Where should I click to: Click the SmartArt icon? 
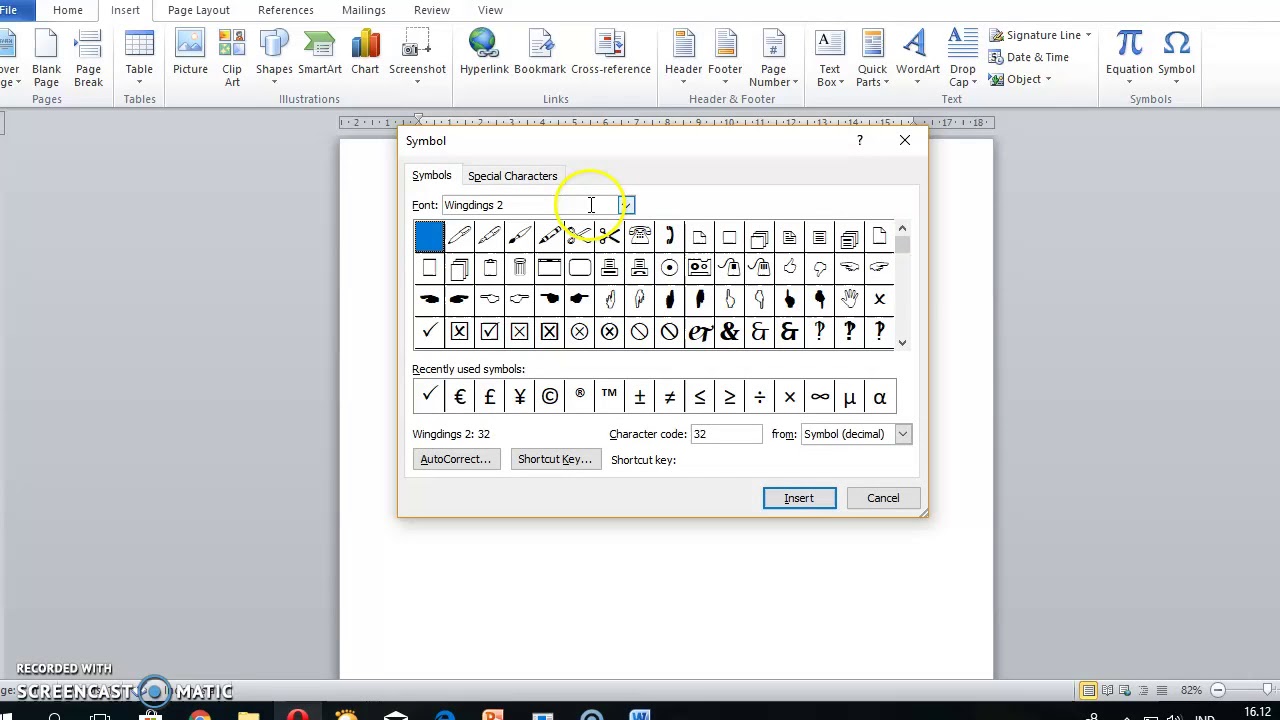[319, 52]
